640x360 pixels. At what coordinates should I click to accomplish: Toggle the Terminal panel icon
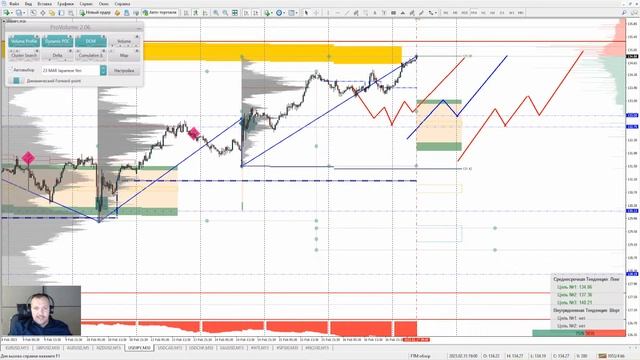coord(61,13)
